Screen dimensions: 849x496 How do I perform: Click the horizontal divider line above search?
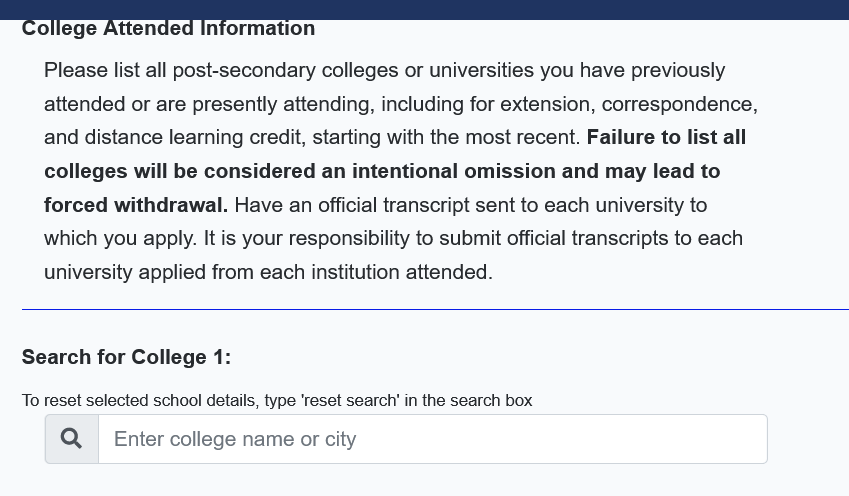(435, 310)
